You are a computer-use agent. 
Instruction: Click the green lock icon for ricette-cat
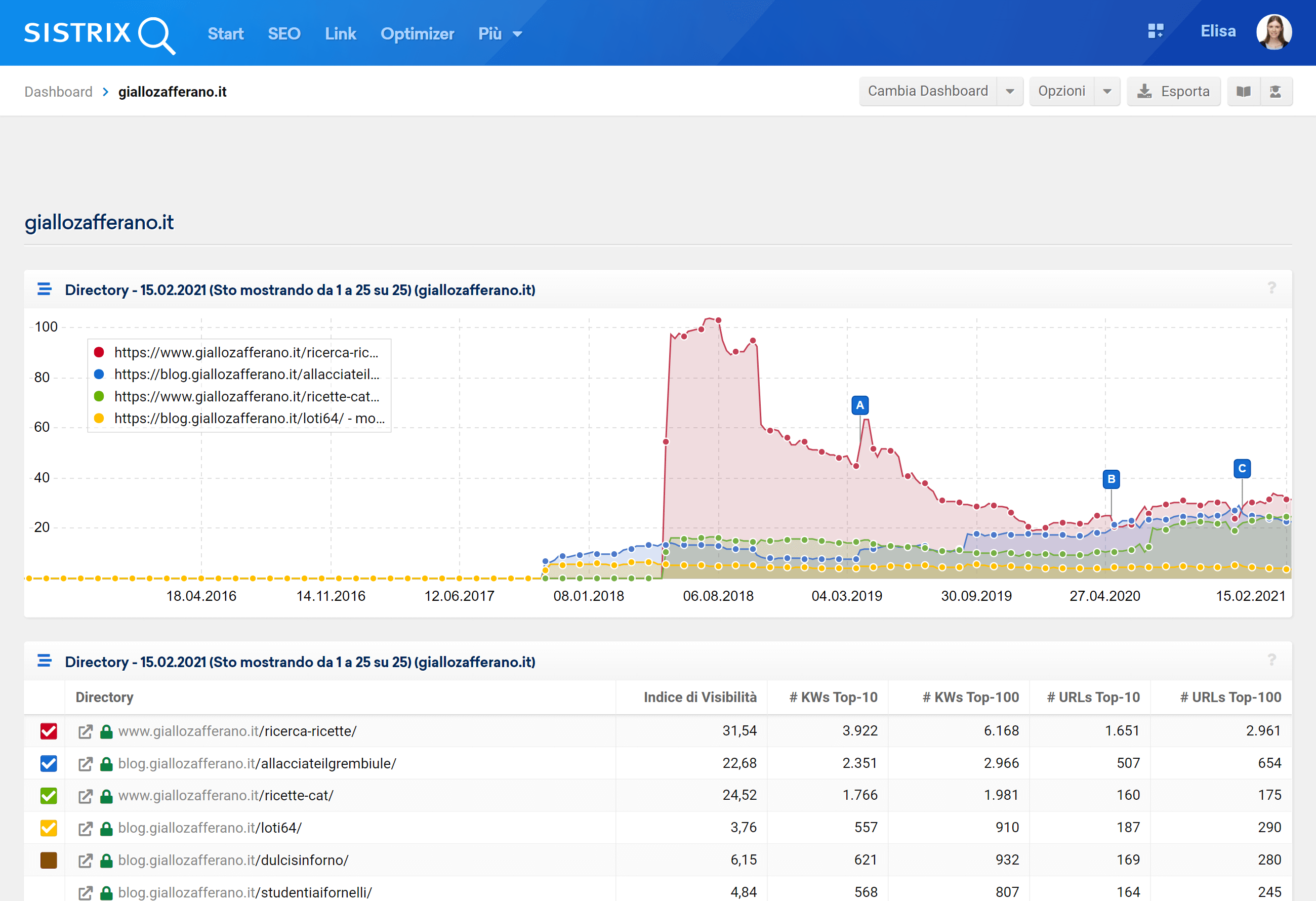coord(106,796)
